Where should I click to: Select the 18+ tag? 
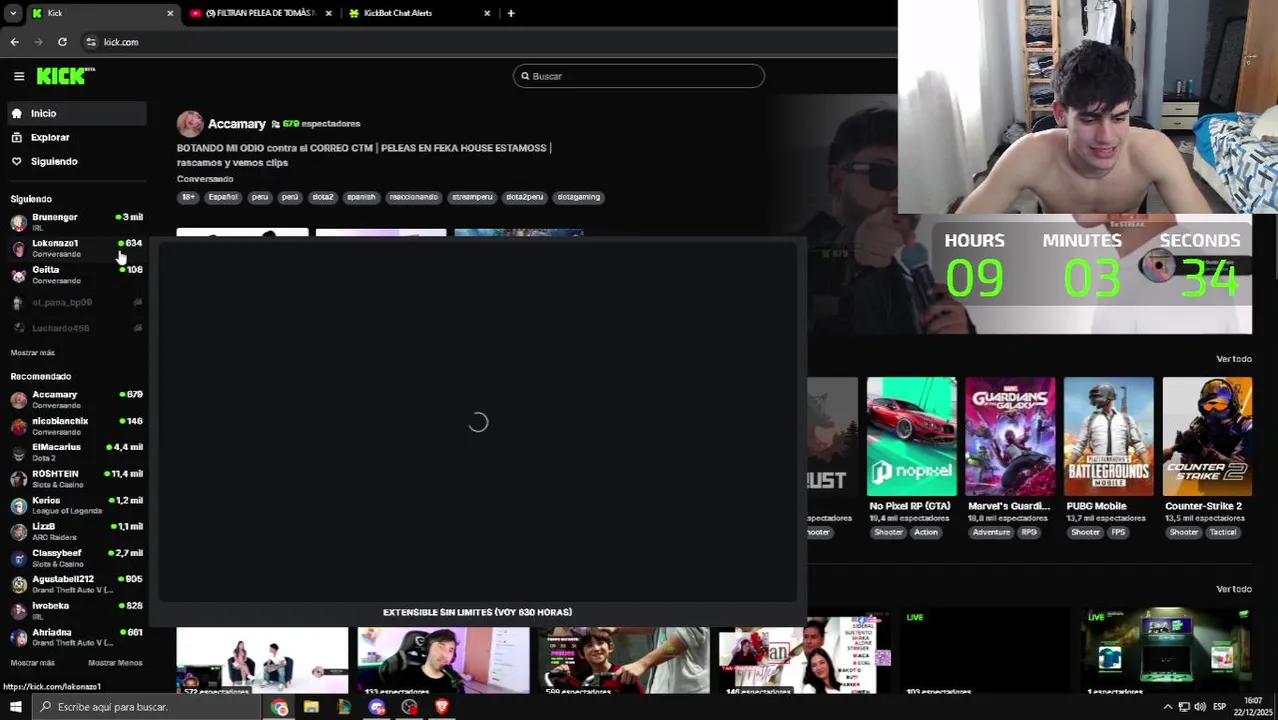188,197
